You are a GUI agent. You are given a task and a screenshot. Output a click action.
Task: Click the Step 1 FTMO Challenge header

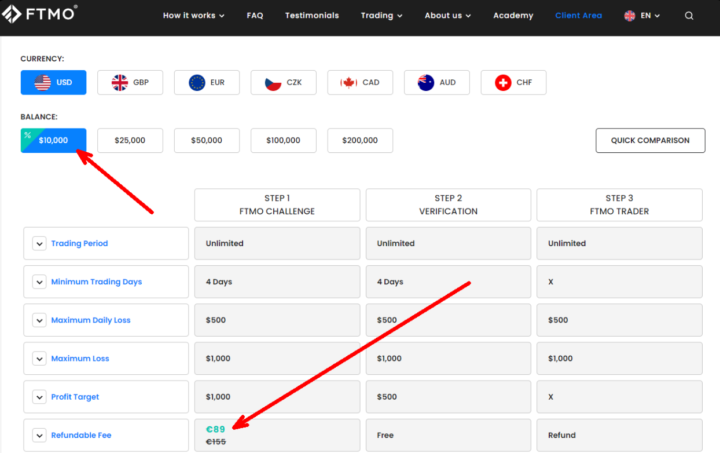coord(277,205)
